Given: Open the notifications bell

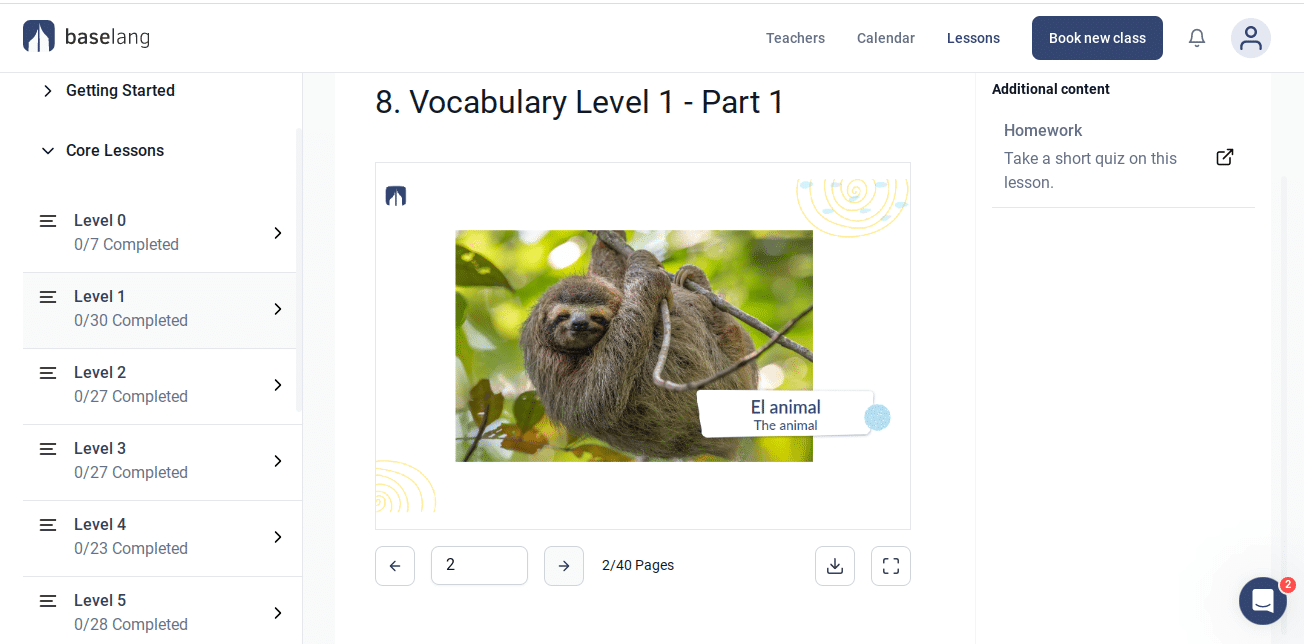Looking at the screenshot, I should (x=1197, y=38).
